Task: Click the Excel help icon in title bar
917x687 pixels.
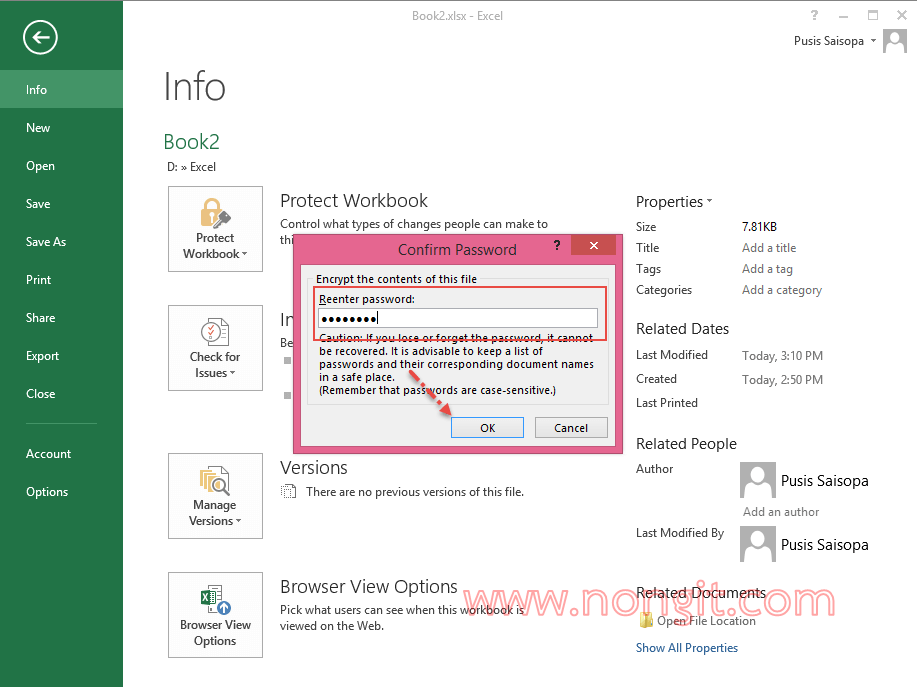Action: [815, 15]
